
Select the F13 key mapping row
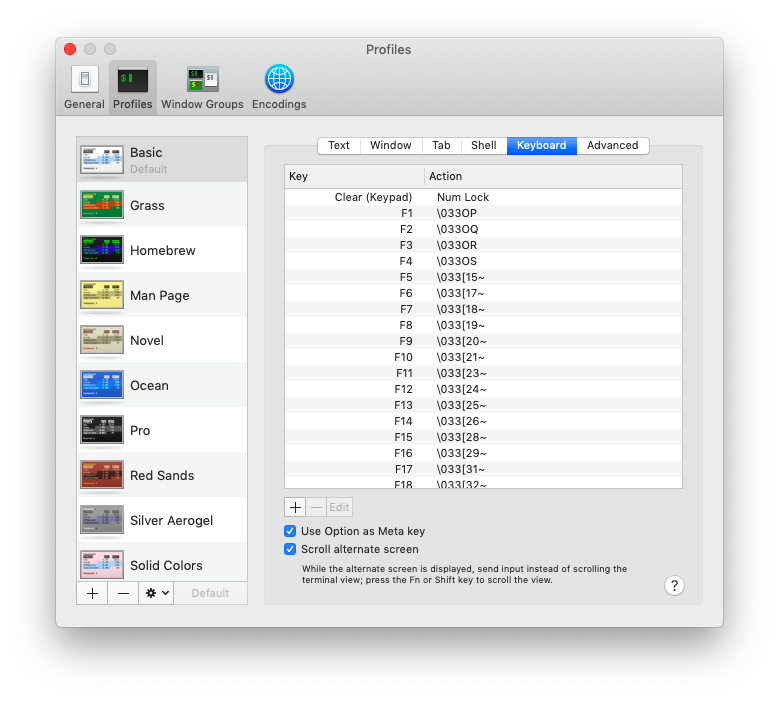pos(483,405)
